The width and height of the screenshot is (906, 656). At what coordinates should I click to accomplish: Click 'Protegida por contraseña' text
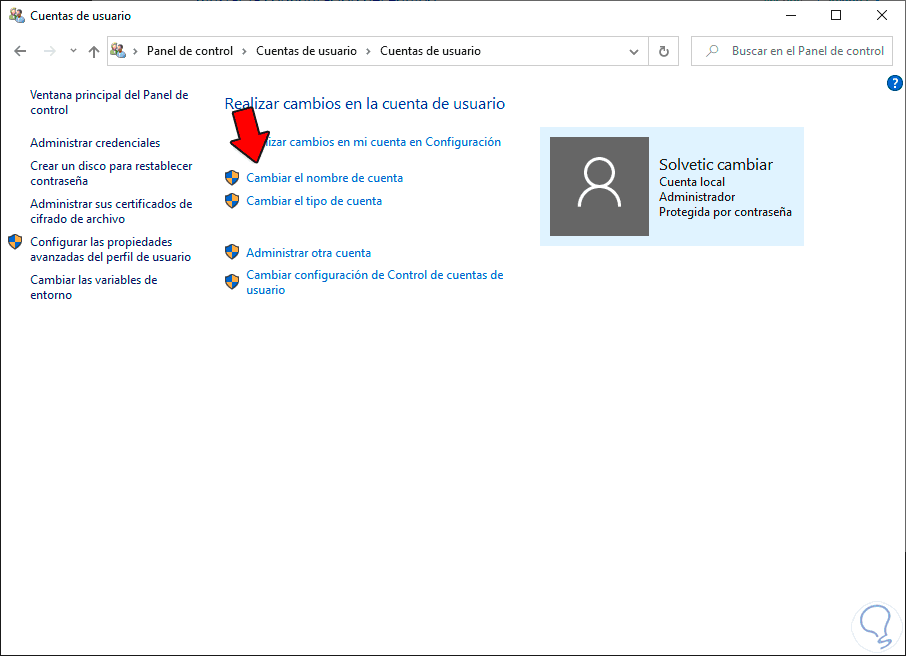coord(725,212)
